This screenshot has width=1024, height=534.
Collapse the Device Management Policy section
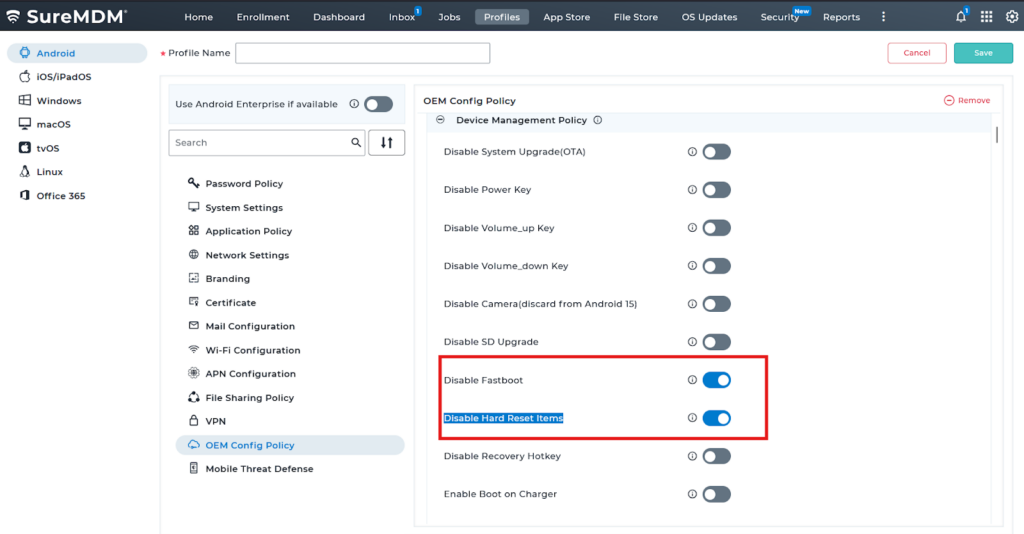[x=440, y=120]
